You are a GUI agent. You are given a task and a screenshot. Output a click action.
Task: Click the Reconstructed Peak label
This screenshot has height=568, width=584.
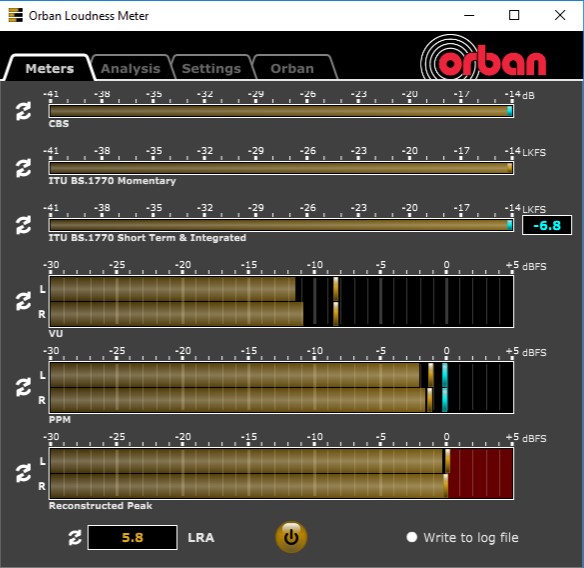pos(101,506)
